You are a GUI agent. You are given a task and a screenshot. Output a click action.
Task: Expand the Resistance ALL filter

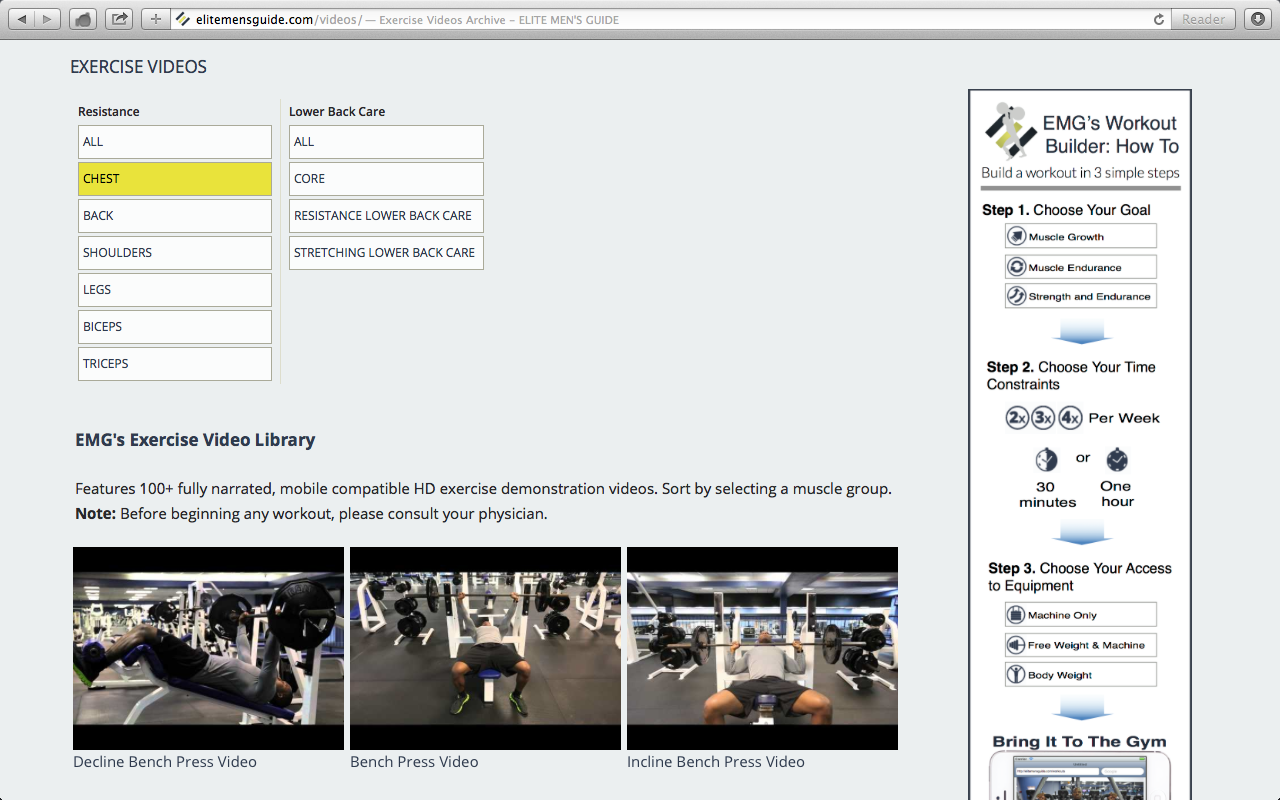click(x=174, y=141)
